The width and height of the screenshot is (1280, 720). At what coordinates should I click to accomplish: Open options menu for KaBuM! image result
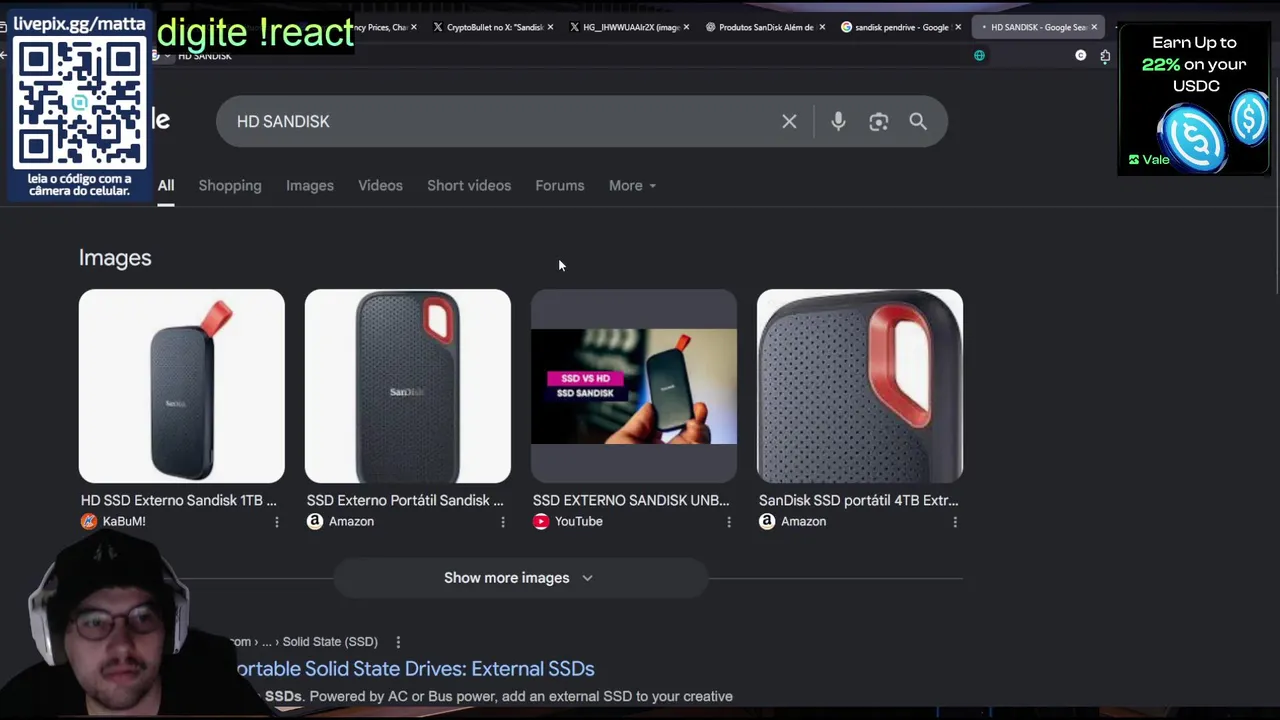tap(277, 521)
